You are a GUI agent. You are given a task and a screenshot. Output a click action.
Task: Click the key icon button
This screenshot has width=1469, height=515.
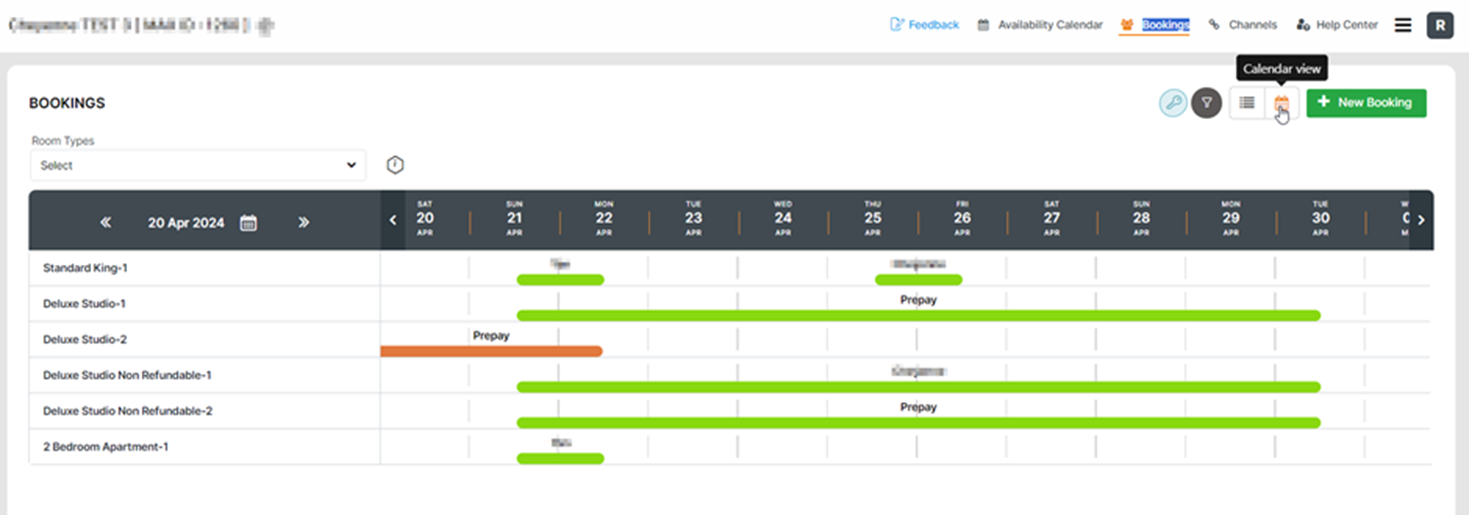pos(1173,103)
